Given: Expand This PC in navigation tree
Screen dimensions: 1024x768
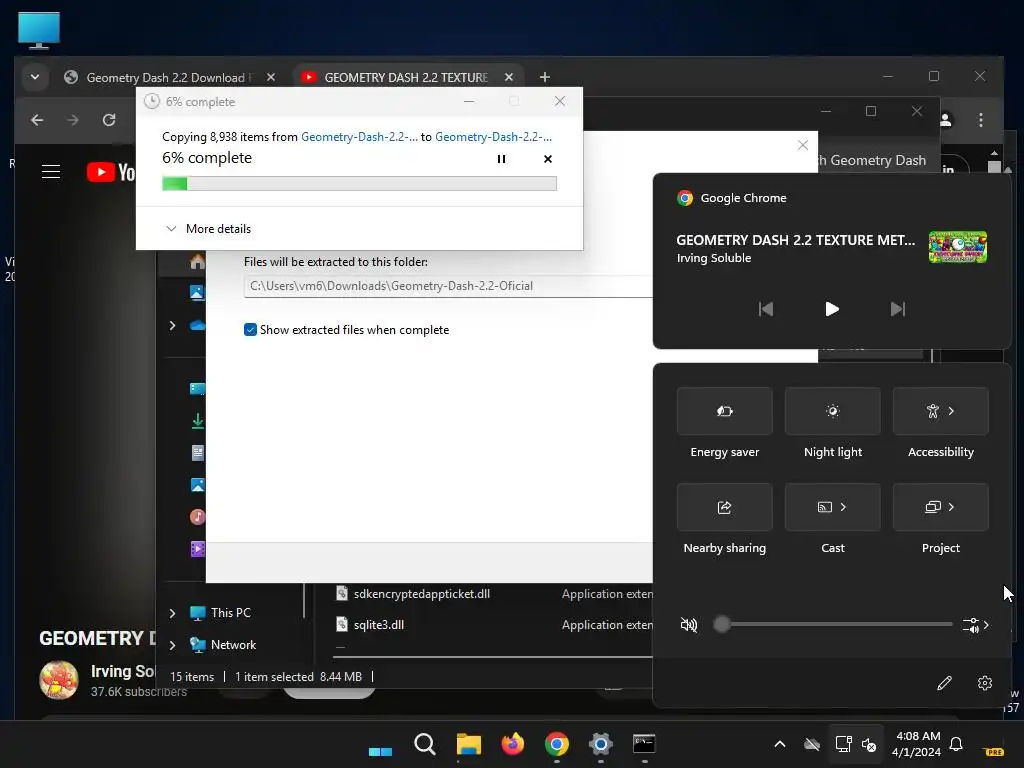Looking at the screenshot, I should [x=172, y=613].
